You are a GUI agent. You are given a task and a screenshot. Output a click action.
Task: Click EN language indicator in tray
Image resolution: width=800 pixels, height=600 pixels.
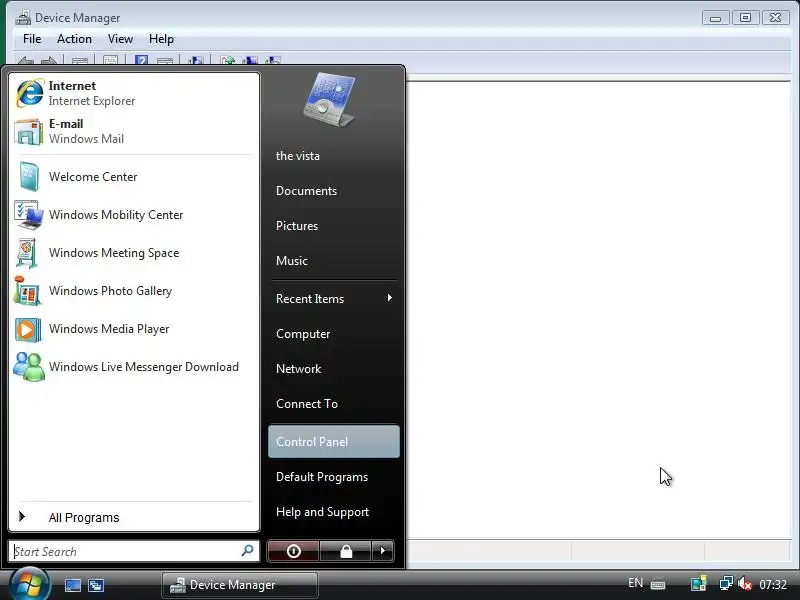click(635, 583)
